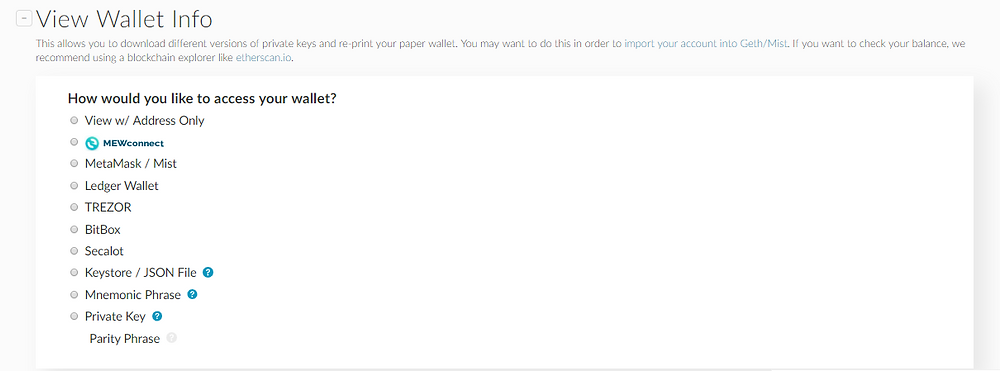
Task: Select the MEWconnect radio button
Action: 74,142
